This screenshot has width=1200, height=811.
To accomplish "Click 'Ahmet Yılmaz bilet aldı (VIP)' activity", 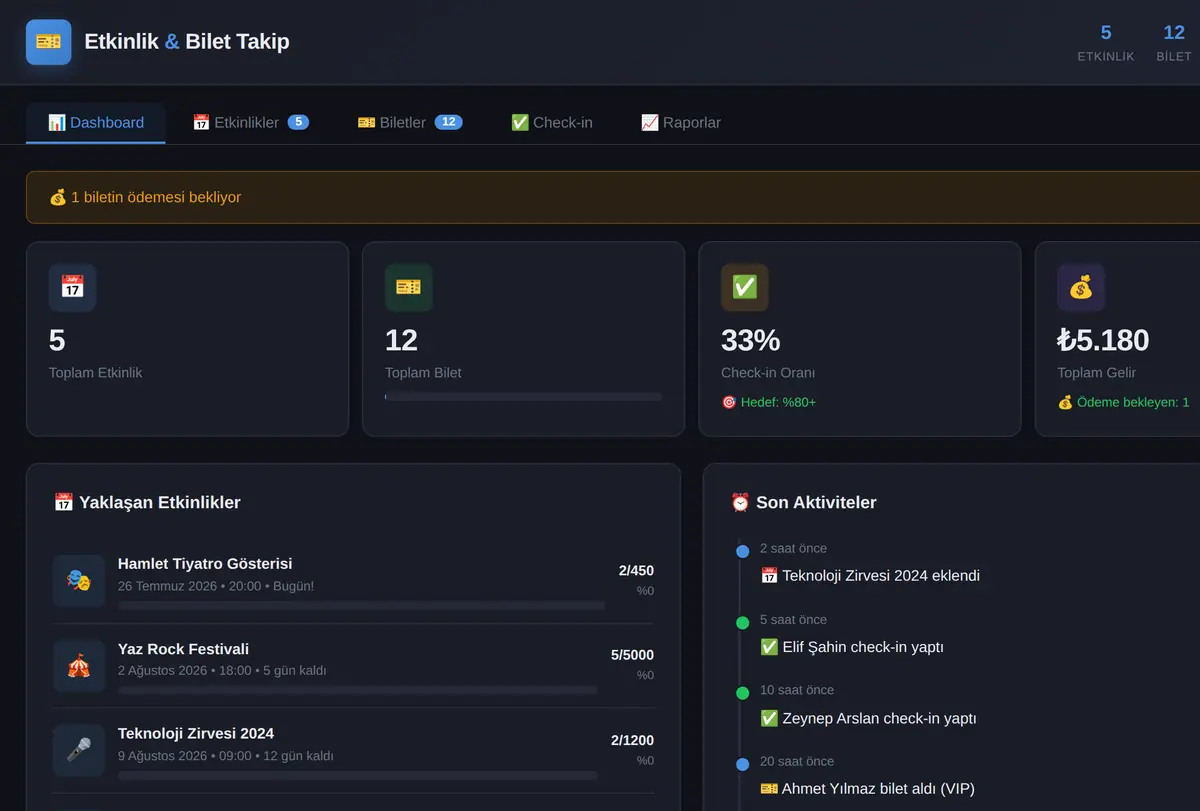I will click(x=867, y=789).
